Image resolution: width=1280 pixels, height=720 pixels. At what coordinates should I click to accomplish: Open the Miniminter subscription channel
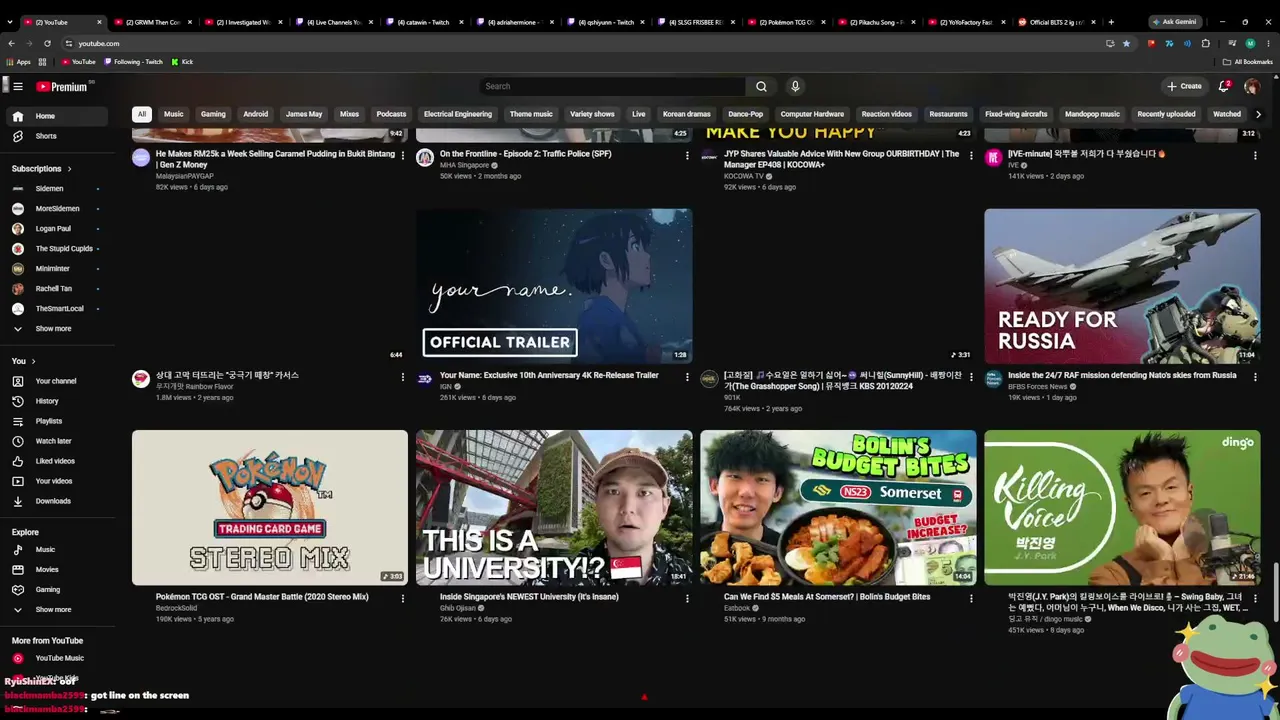pyautogui.click(x=56, y=268)
